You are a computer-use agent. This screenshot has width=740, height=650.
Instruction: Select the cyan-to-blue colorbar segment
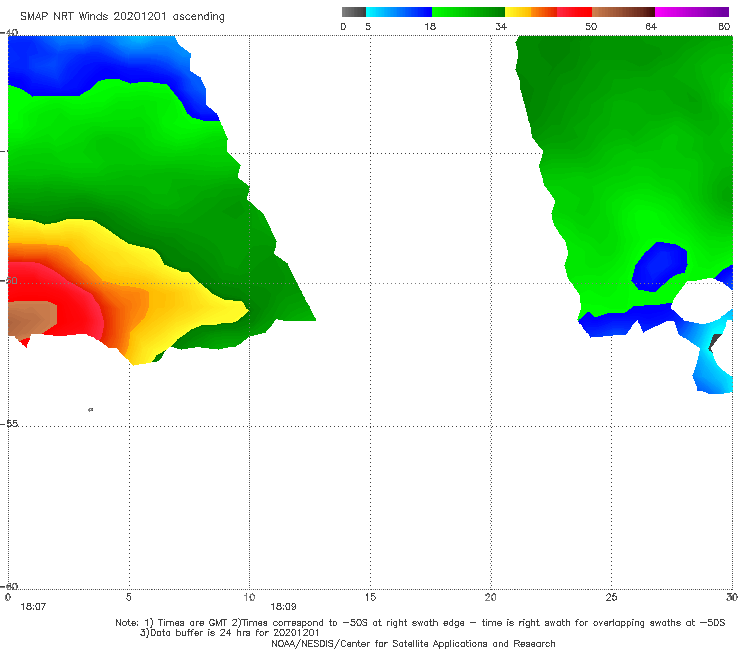(x=399, y=12)
